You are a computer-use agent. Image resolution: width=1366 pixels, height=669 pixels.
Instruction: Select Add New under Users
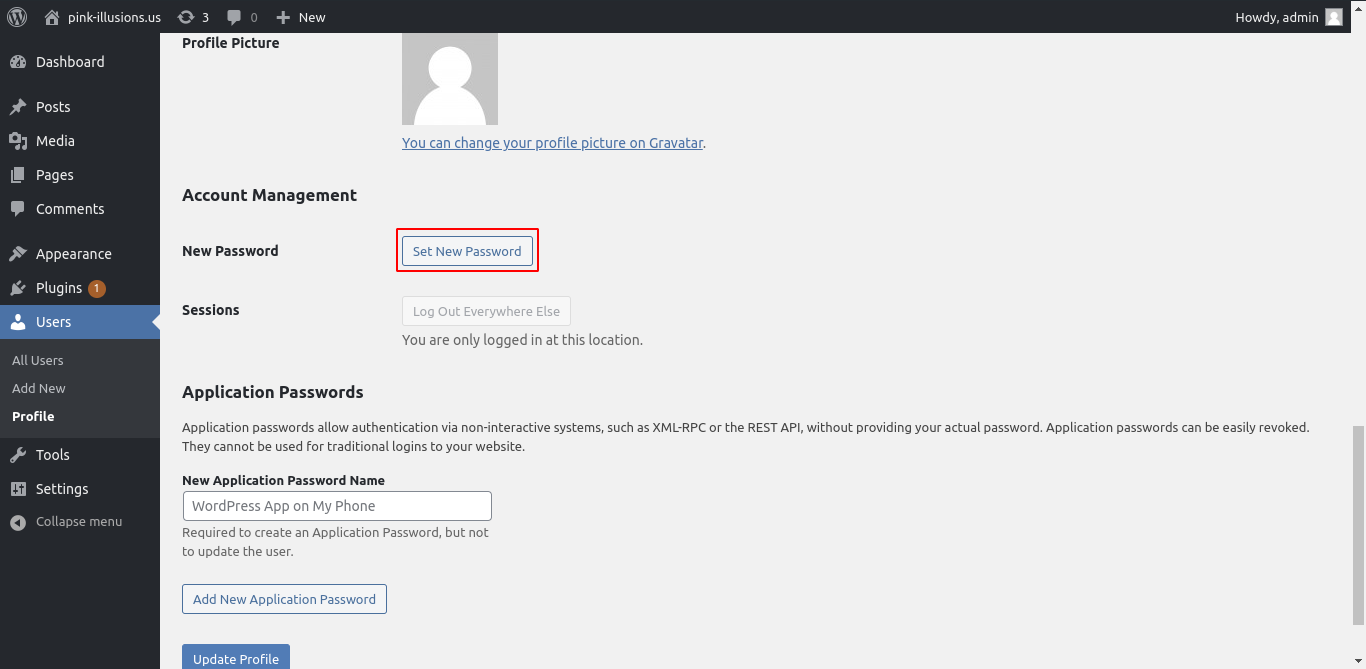[x=39, y=388]
